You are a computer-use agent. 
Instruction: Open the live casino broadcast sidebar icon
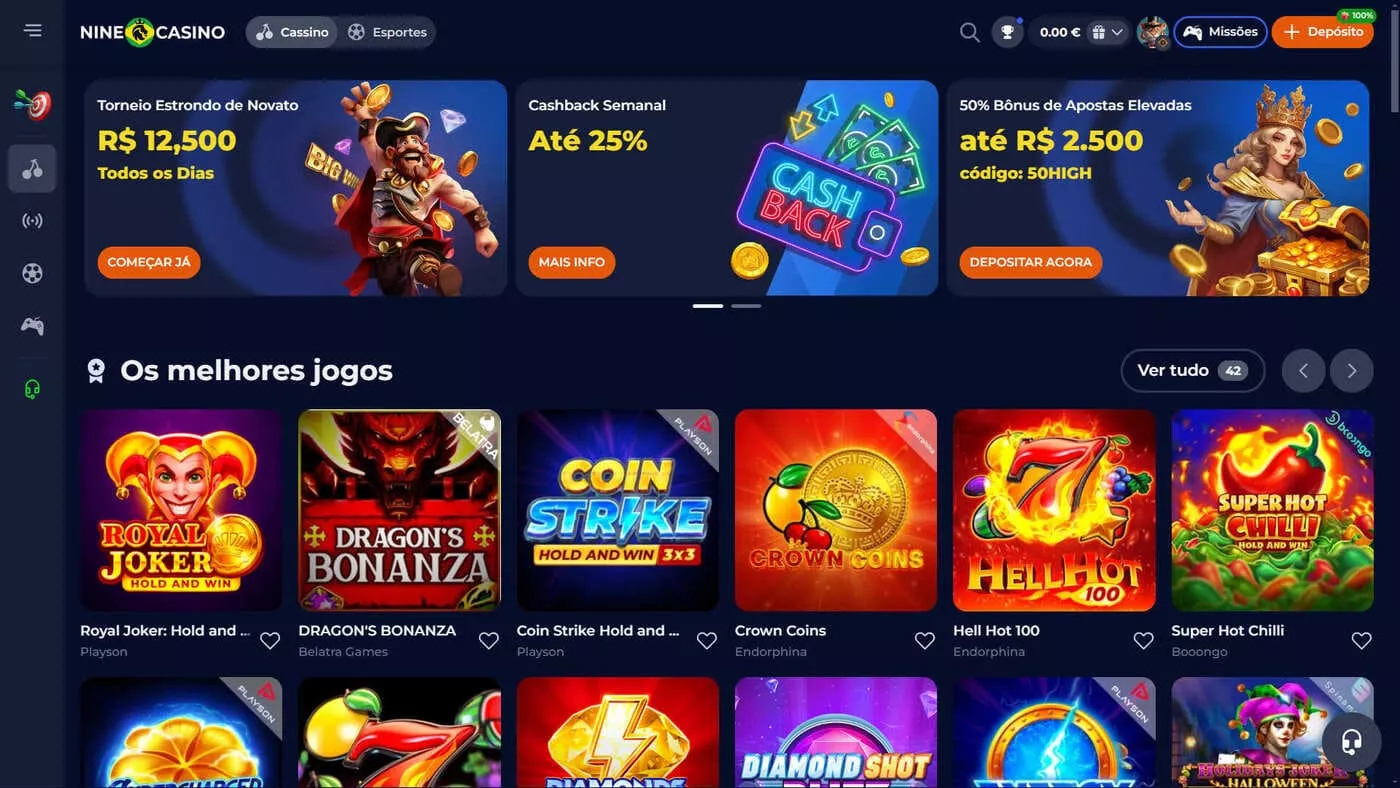pos(32,221)
